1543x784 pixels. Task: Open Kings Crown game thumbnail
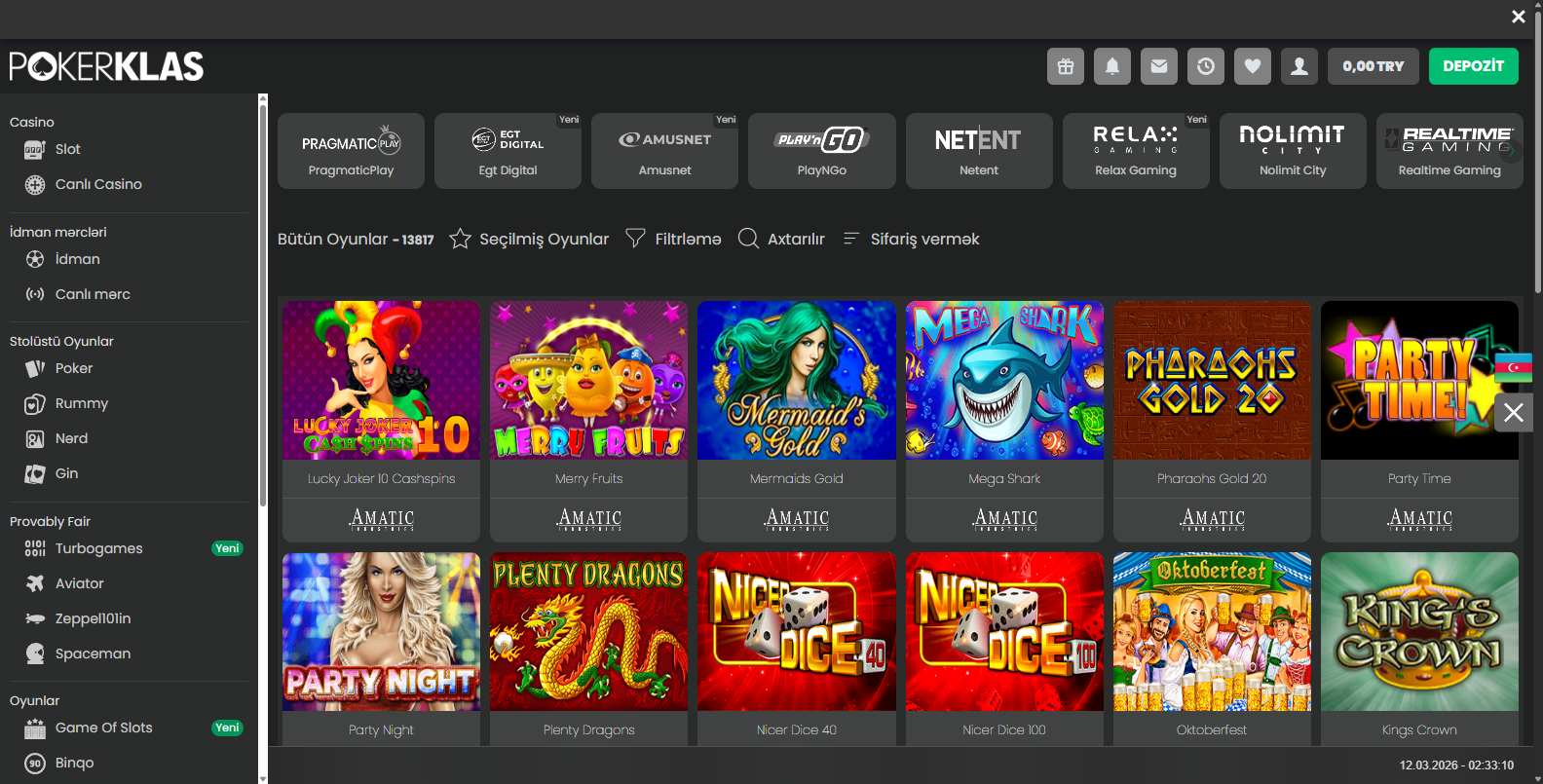1419,632
